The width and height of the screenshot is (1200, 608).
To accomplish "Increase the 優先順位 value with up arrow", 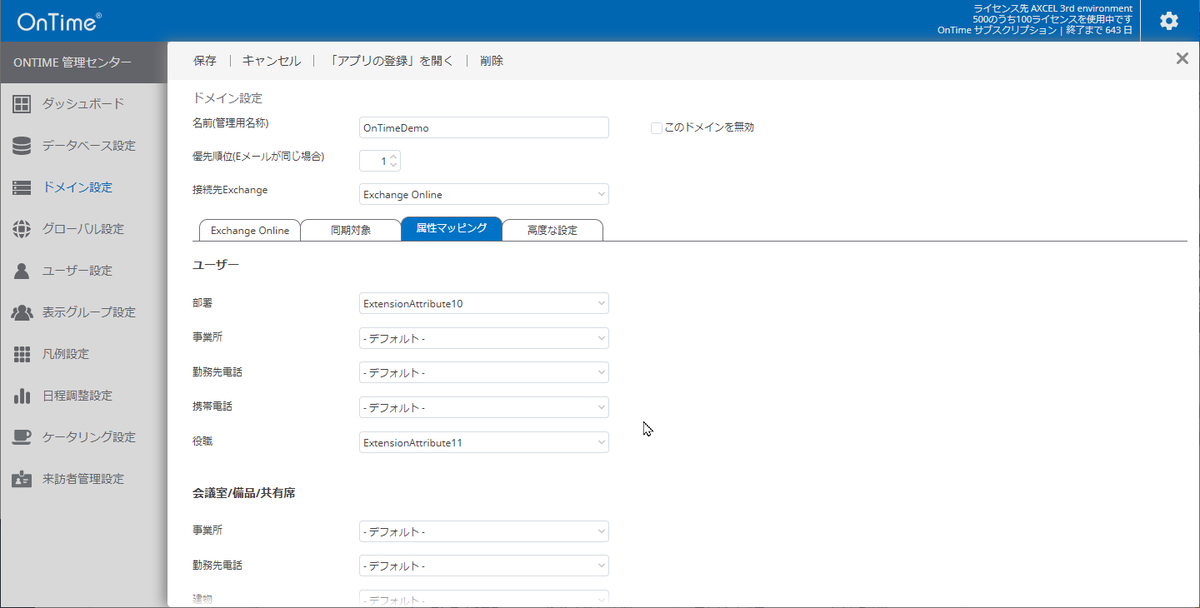I will point(394,156).
